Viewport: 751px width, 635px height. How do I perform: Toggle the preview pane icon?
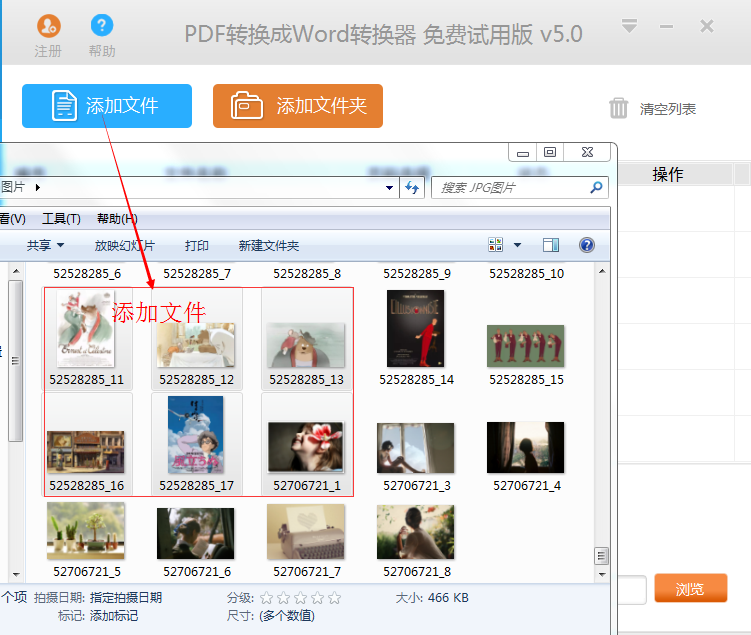(x=551, y=245)
